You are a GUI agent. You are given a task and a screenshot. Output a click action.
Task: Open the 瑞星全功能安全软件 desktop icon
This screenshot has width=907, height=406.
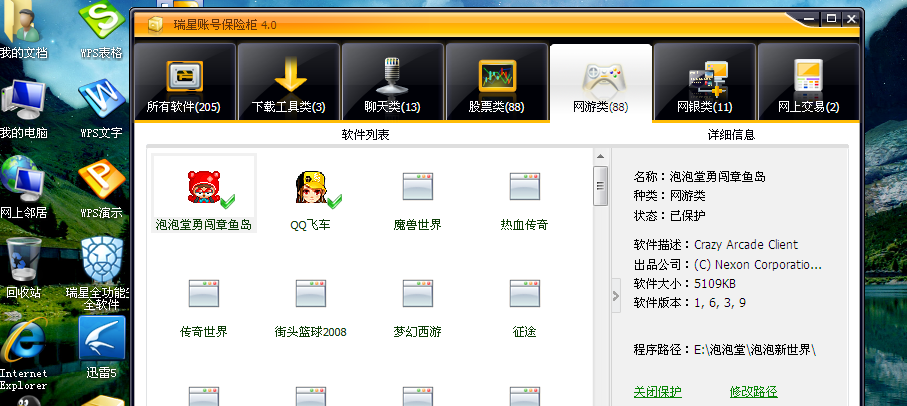[x=101, y=274]
